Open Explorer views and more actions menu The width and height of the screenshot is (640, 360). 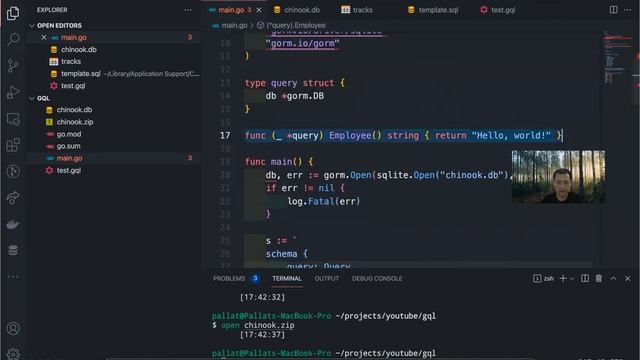pyautogui.click(x=188, y=10)
